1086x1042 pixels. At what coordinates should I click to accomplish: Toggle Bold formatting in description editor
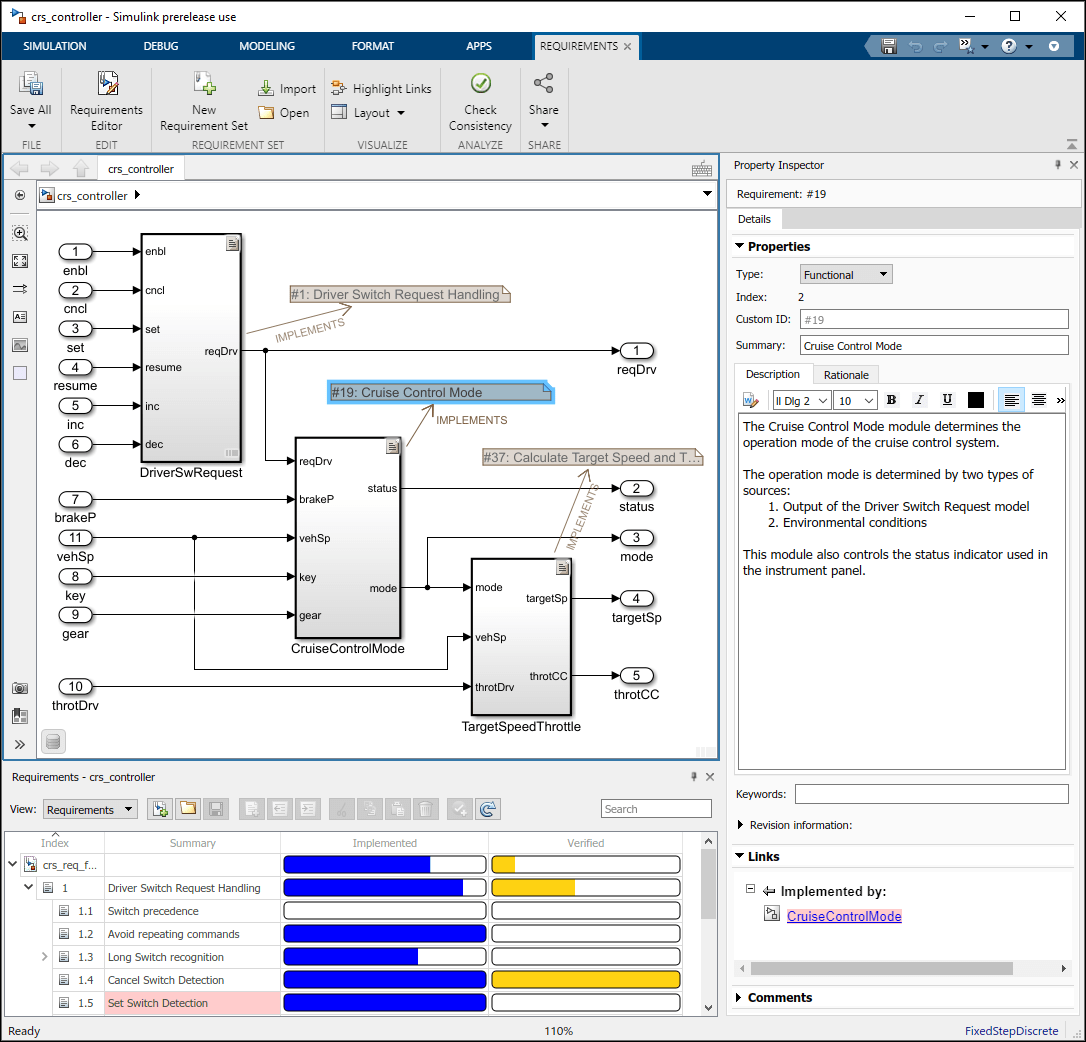892,400
